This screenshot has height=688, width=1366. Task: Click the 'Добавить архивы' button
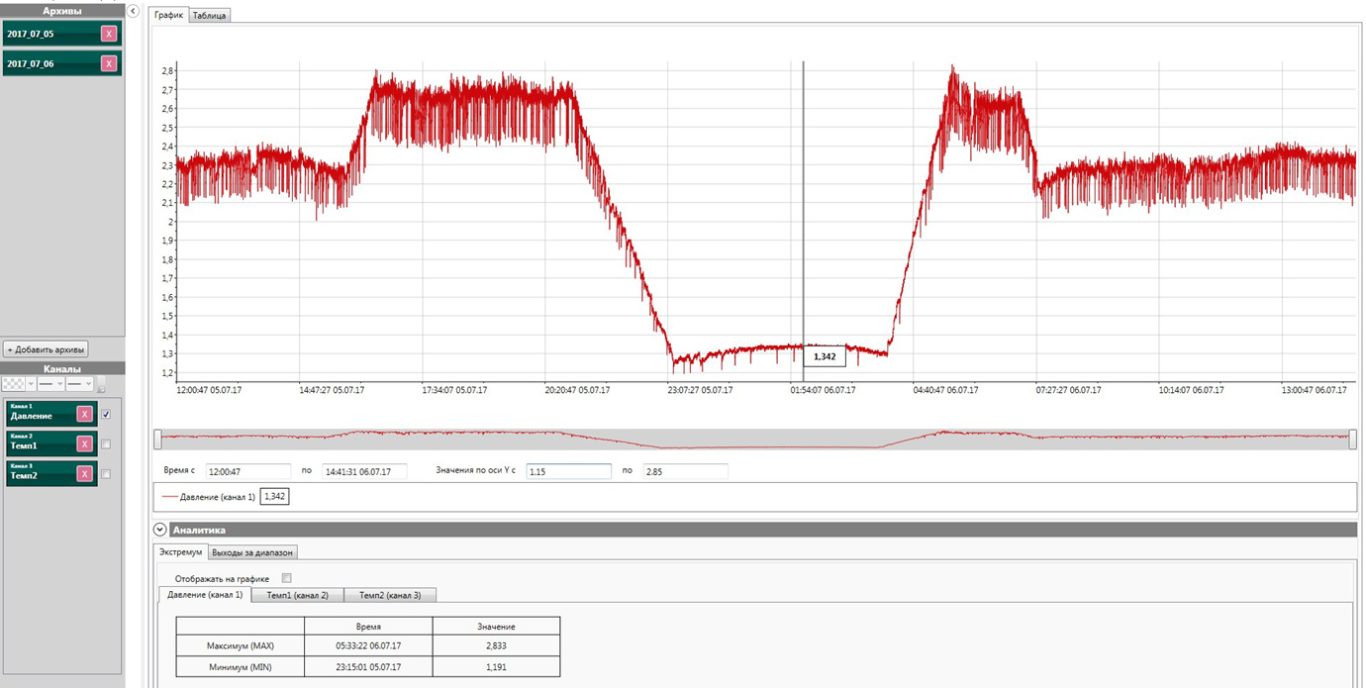tap(46, 349)
